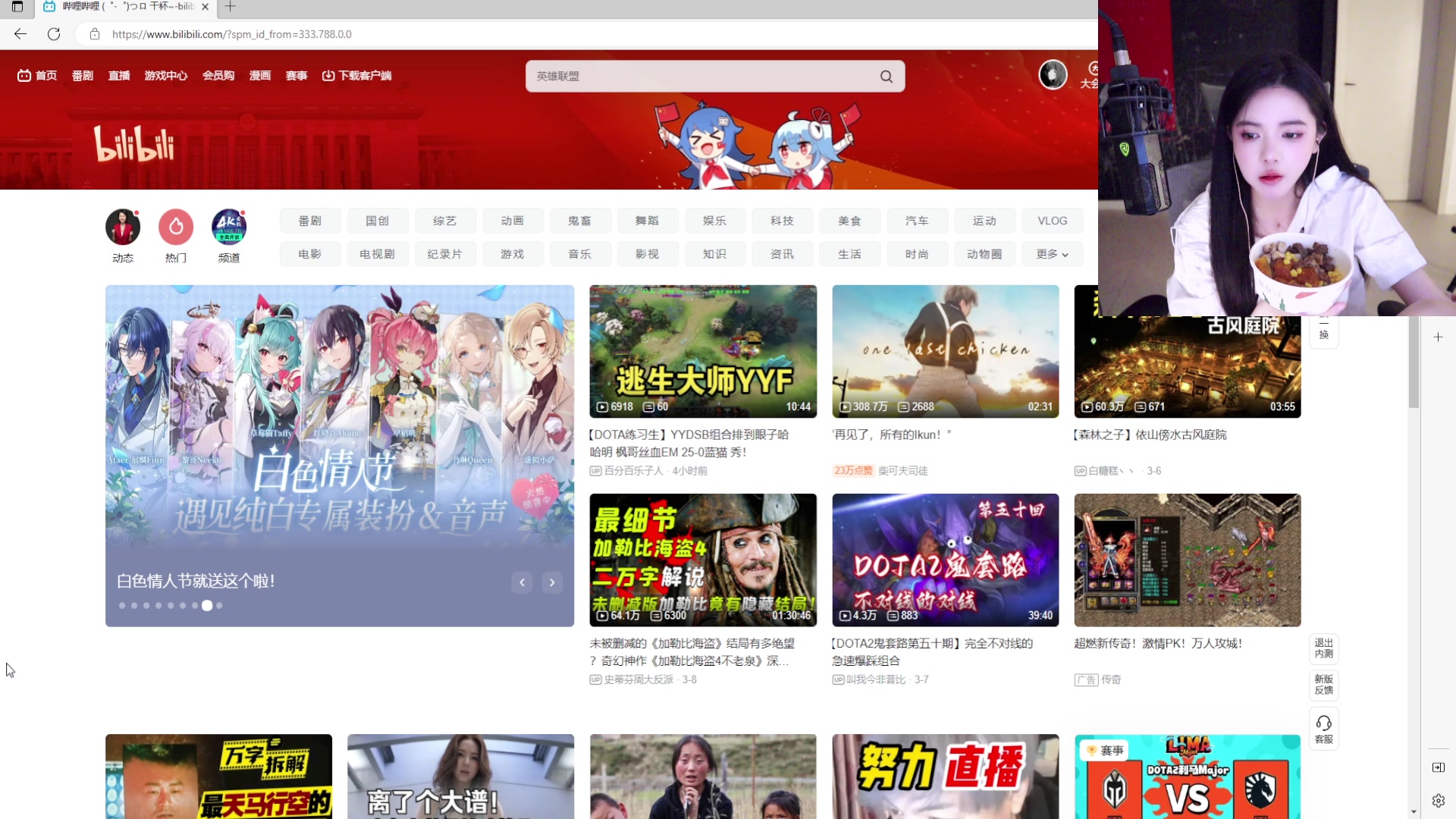Open the one last chicken video thumbnail
This screenshot has width=1456, height=819.
pyautogui.click(x=946, y=351)
